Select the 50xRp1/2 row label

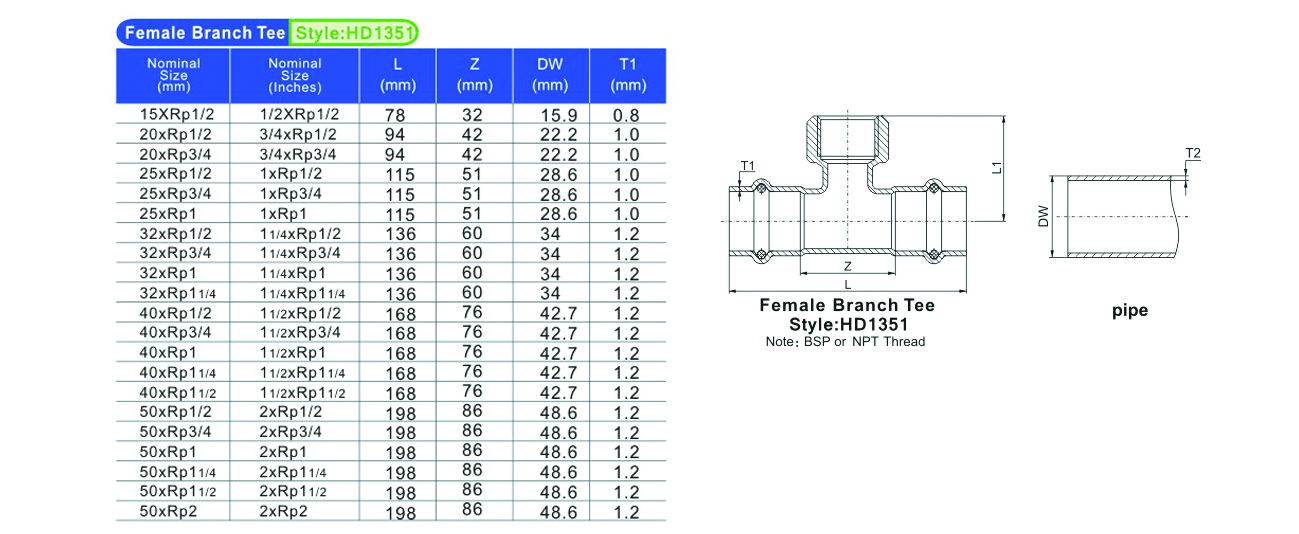[x=177, y=412]
